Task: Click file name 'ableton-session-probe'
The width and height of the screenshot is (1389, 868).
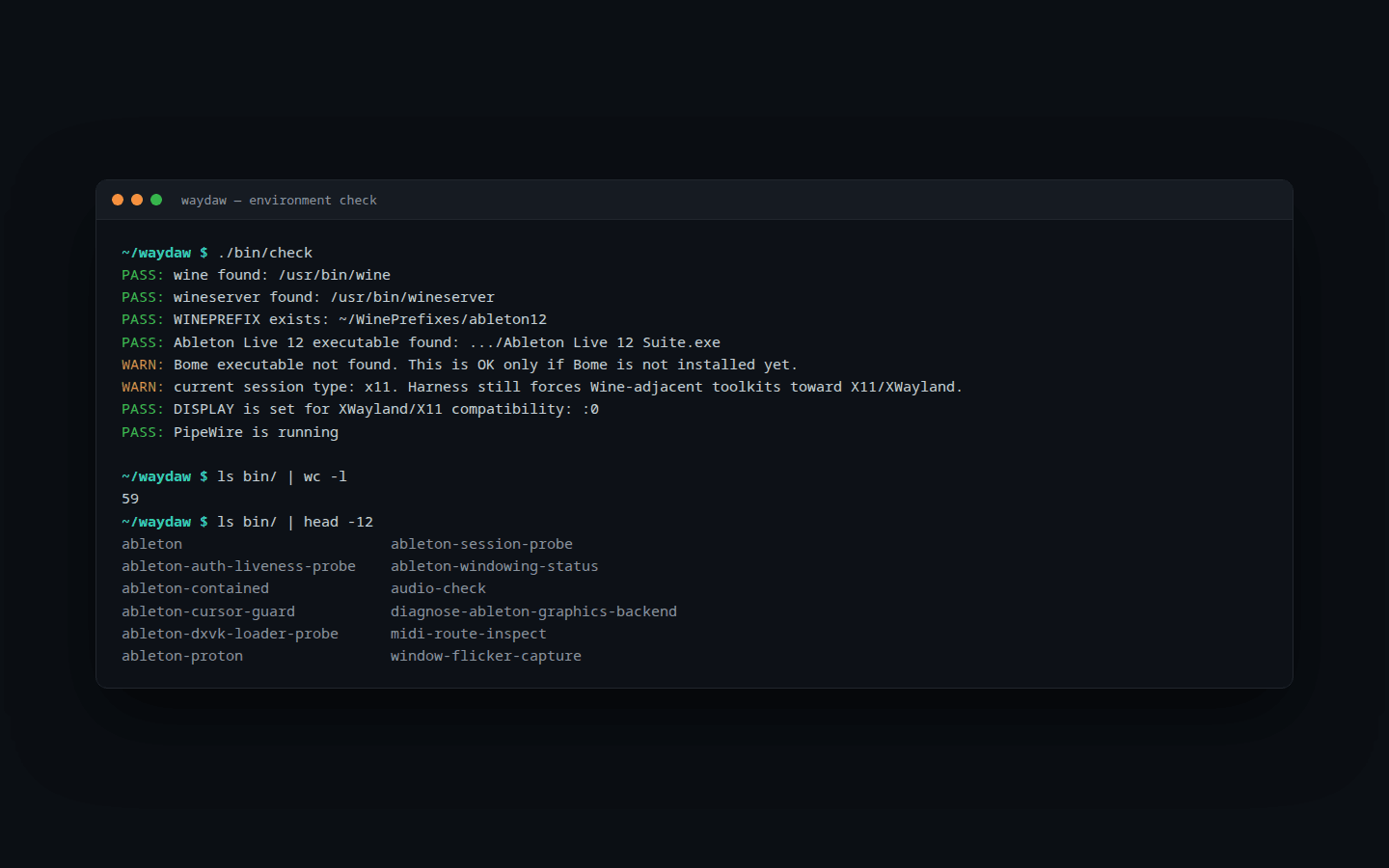Action: (481, 544)
